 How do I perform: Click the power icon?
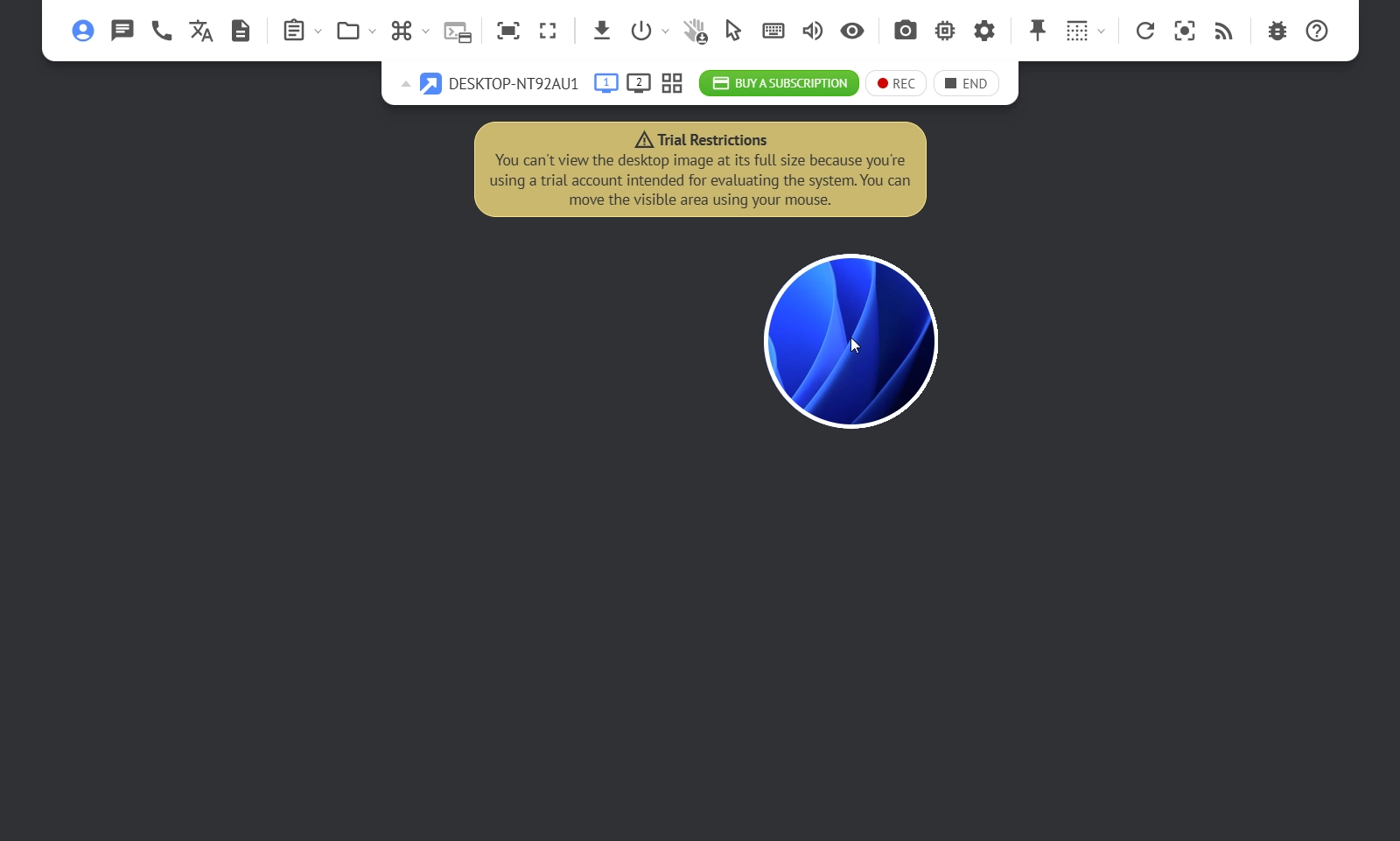(641, 32)
